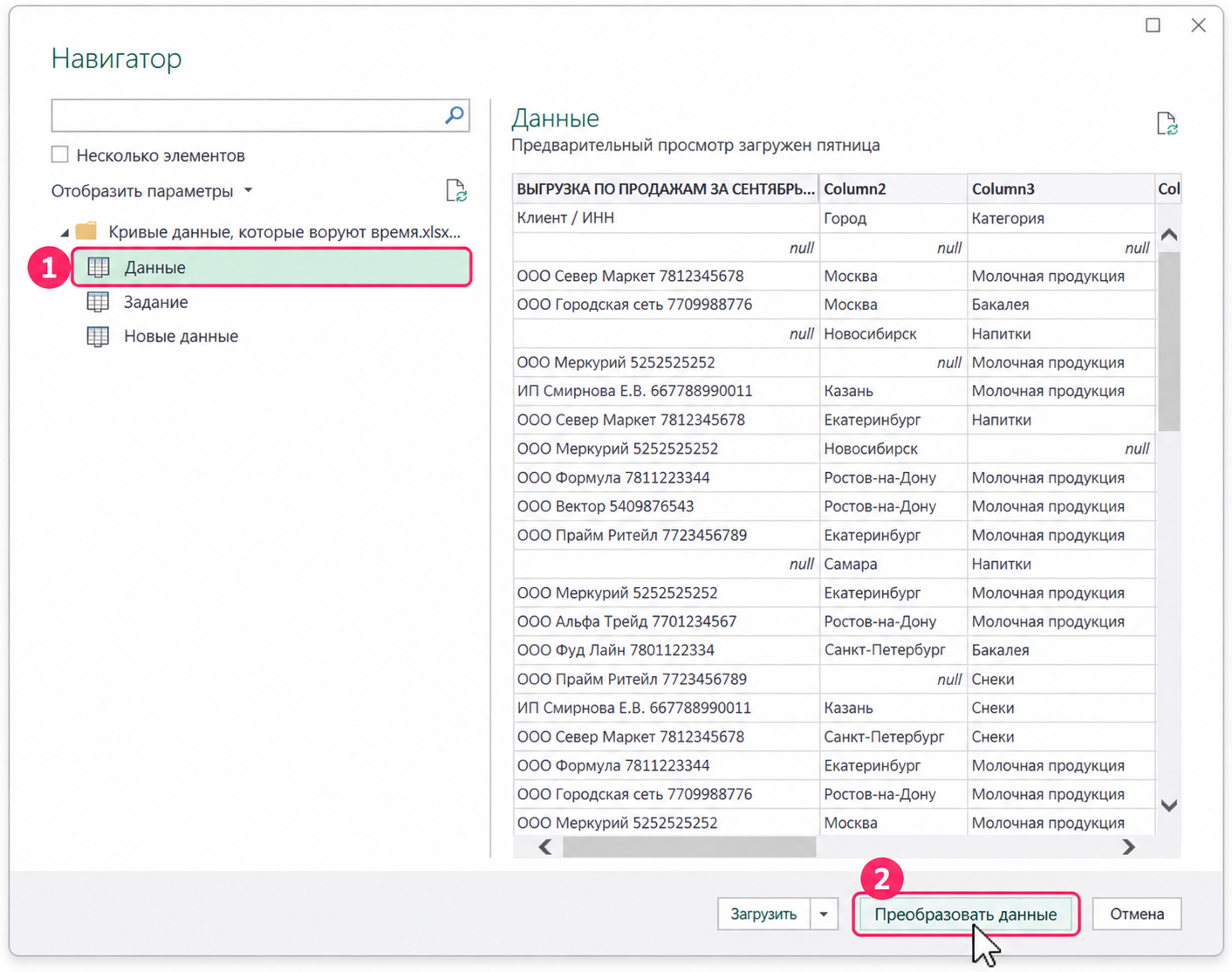This screenshot has width=1232, height=972.
Task: Click the ООО Фуд Лайн 7801122334 cell
Action: tap(666, 650)
